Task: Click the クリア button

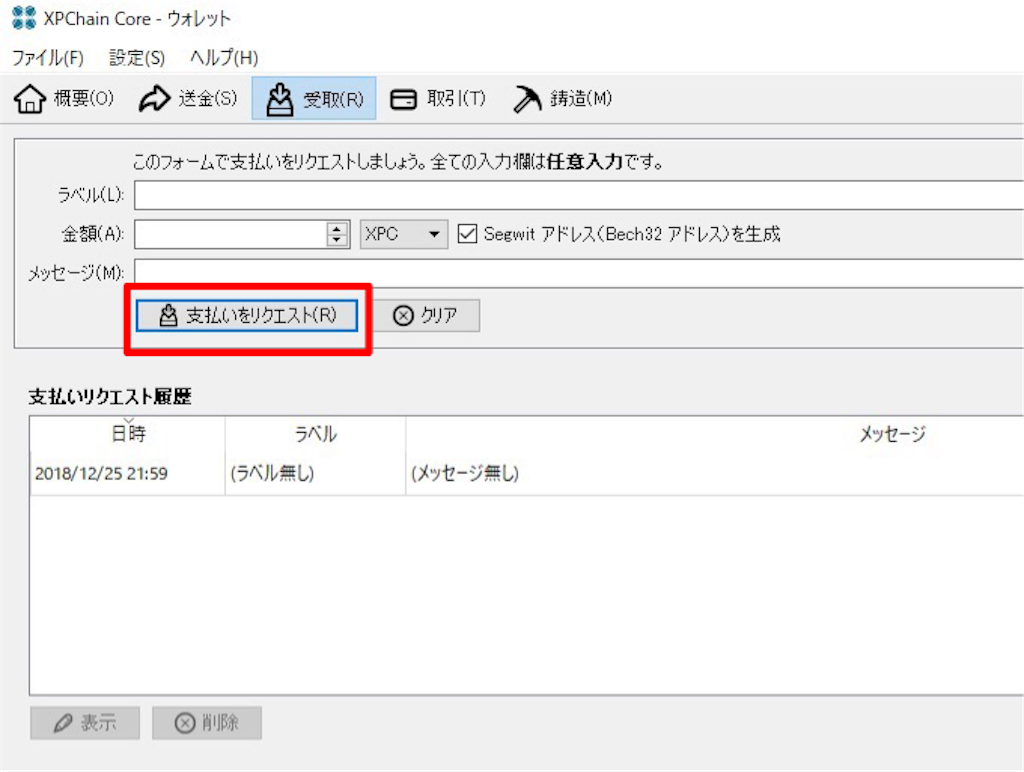Action: click(x=425, y=315)
